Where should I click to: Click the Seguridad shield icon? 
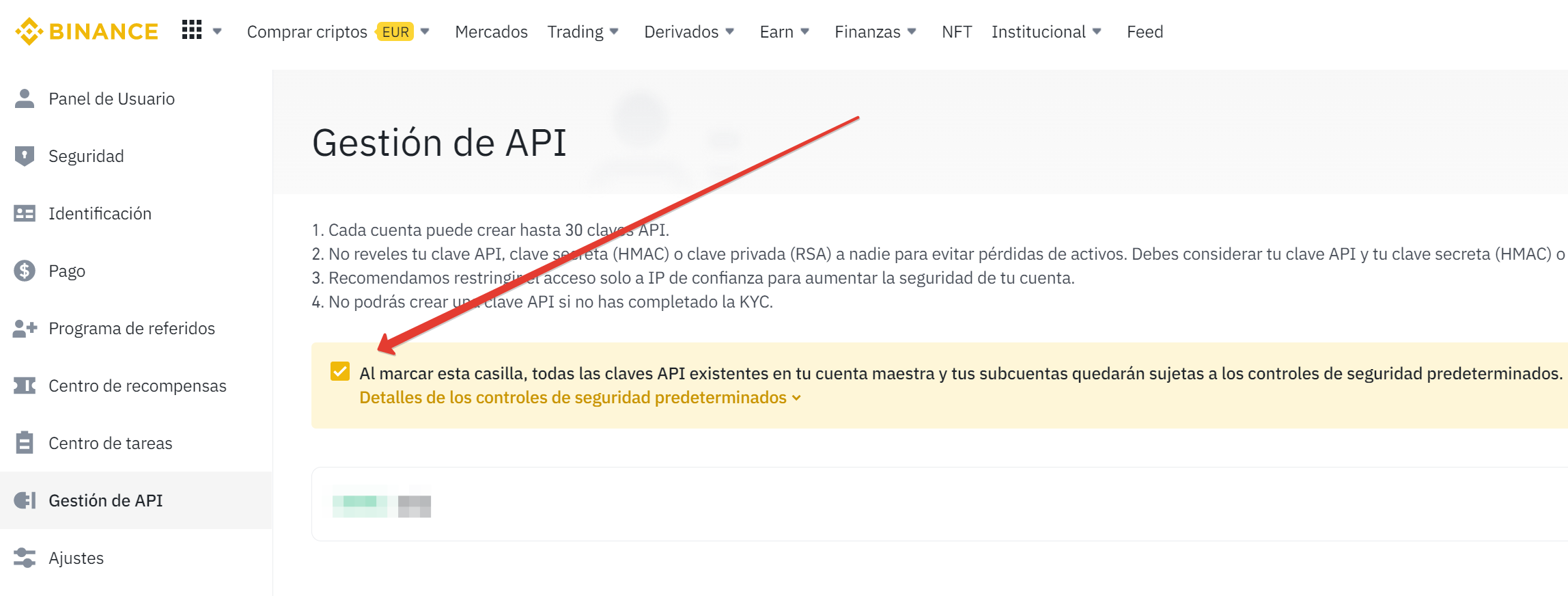[25, 156]
